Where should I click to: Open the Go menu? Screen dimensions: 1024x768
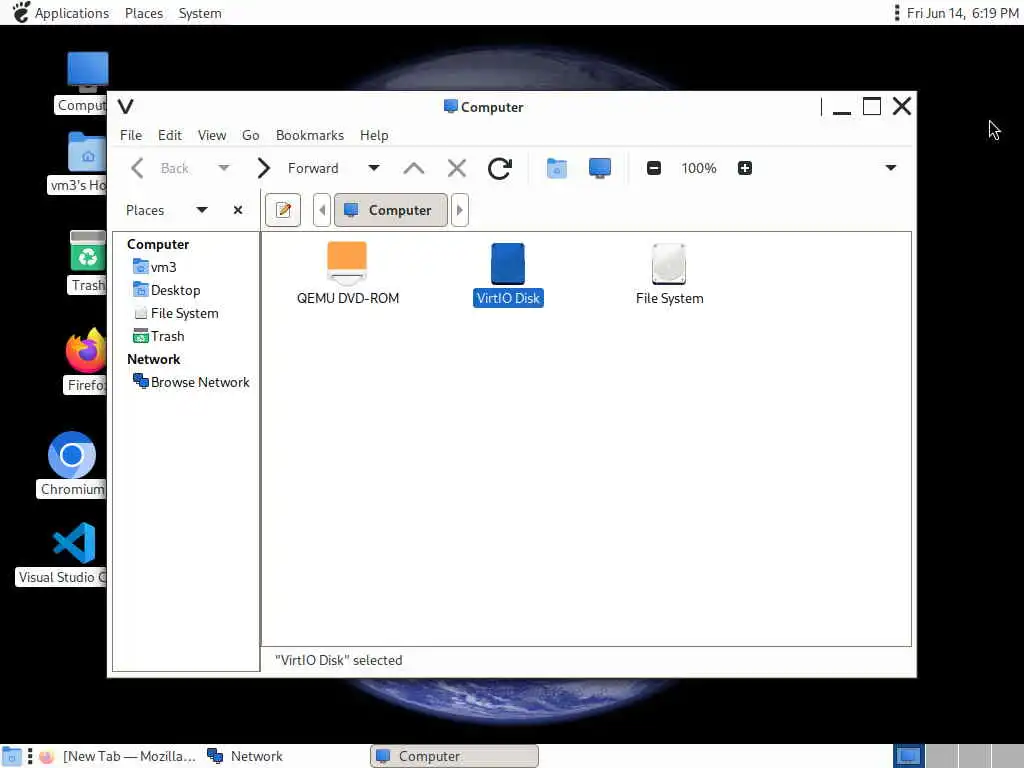250,135
